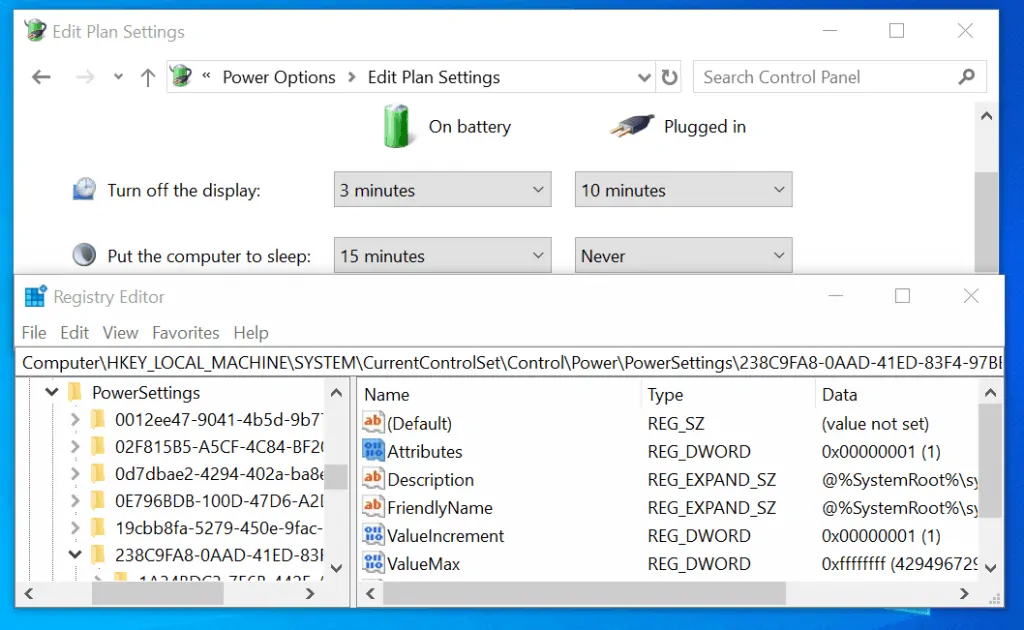Viewport: 1024px width, 630px height.
Task: Click scroll down arrow in registry tree pane
Action: 336,568
